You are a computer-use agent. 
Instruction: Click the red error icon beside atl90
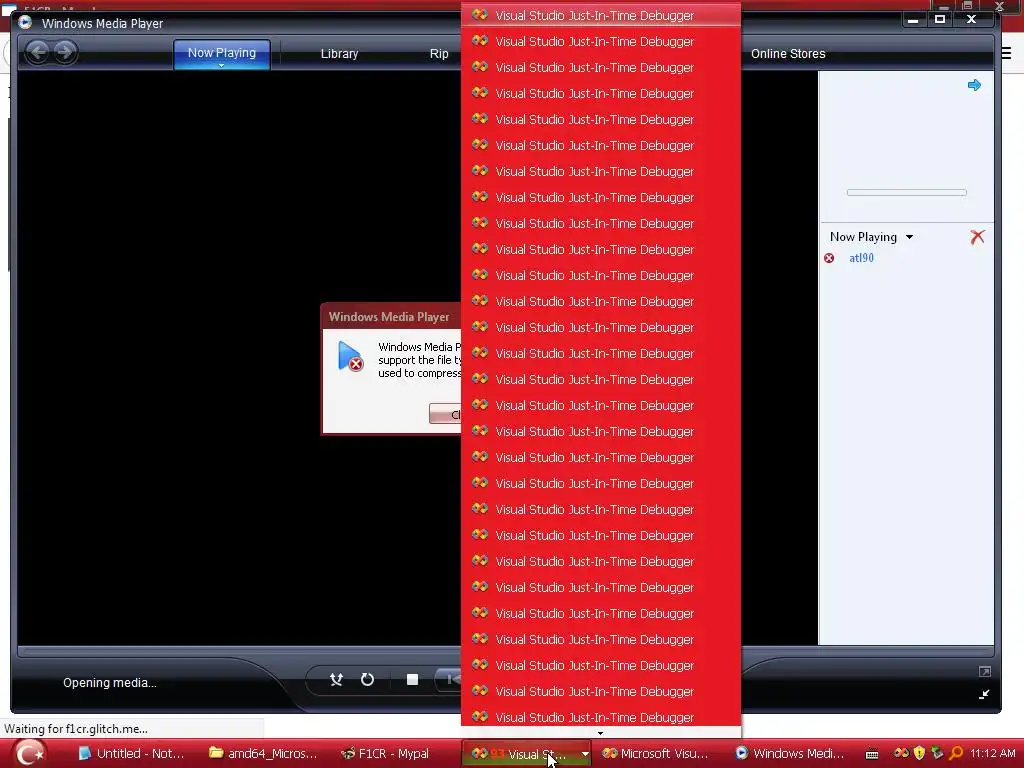pyautogui.click(x=829, y=258)
